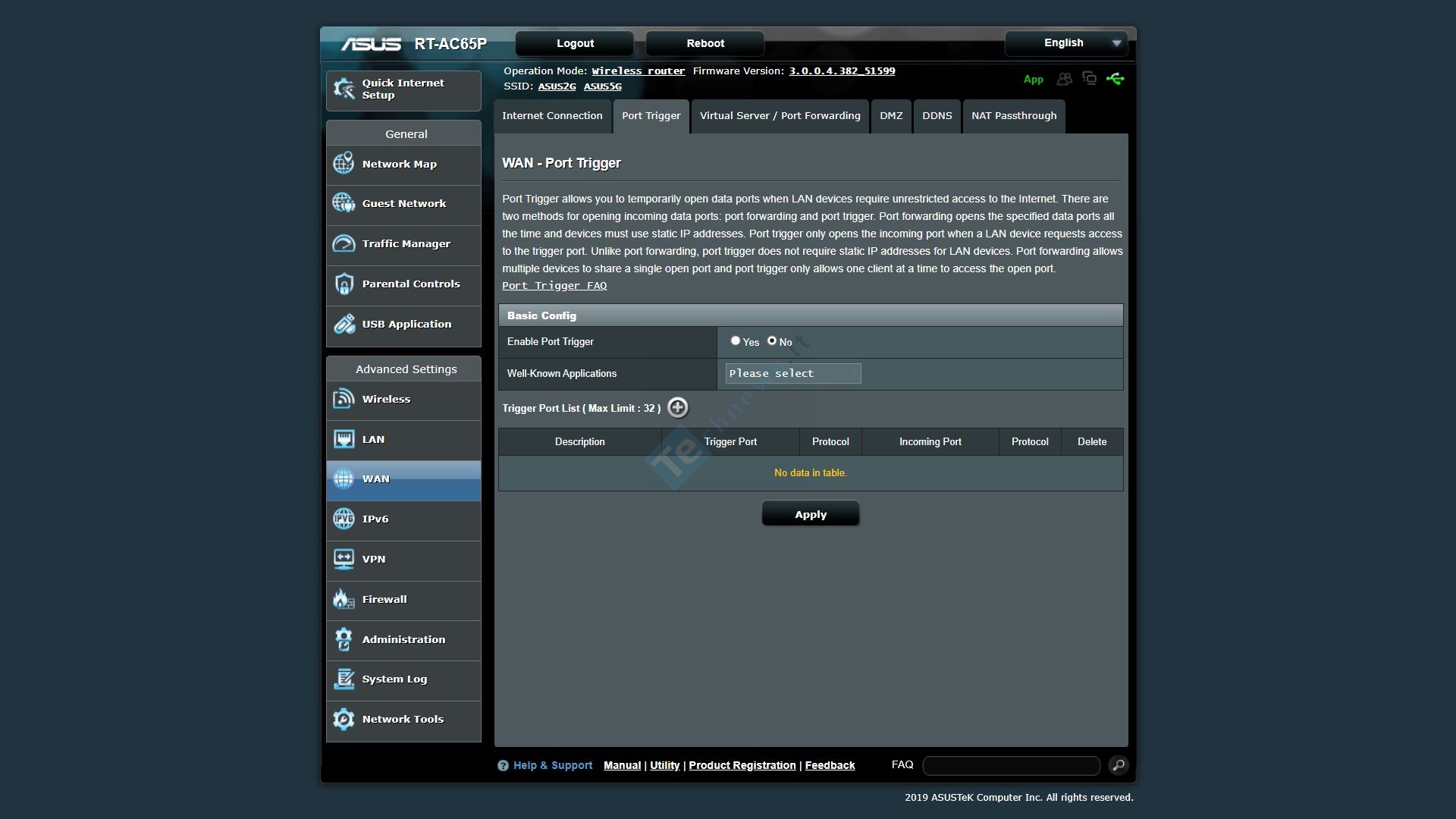Click the Description column header
The height and width of the screenshot is (819, 1456).
580,442
